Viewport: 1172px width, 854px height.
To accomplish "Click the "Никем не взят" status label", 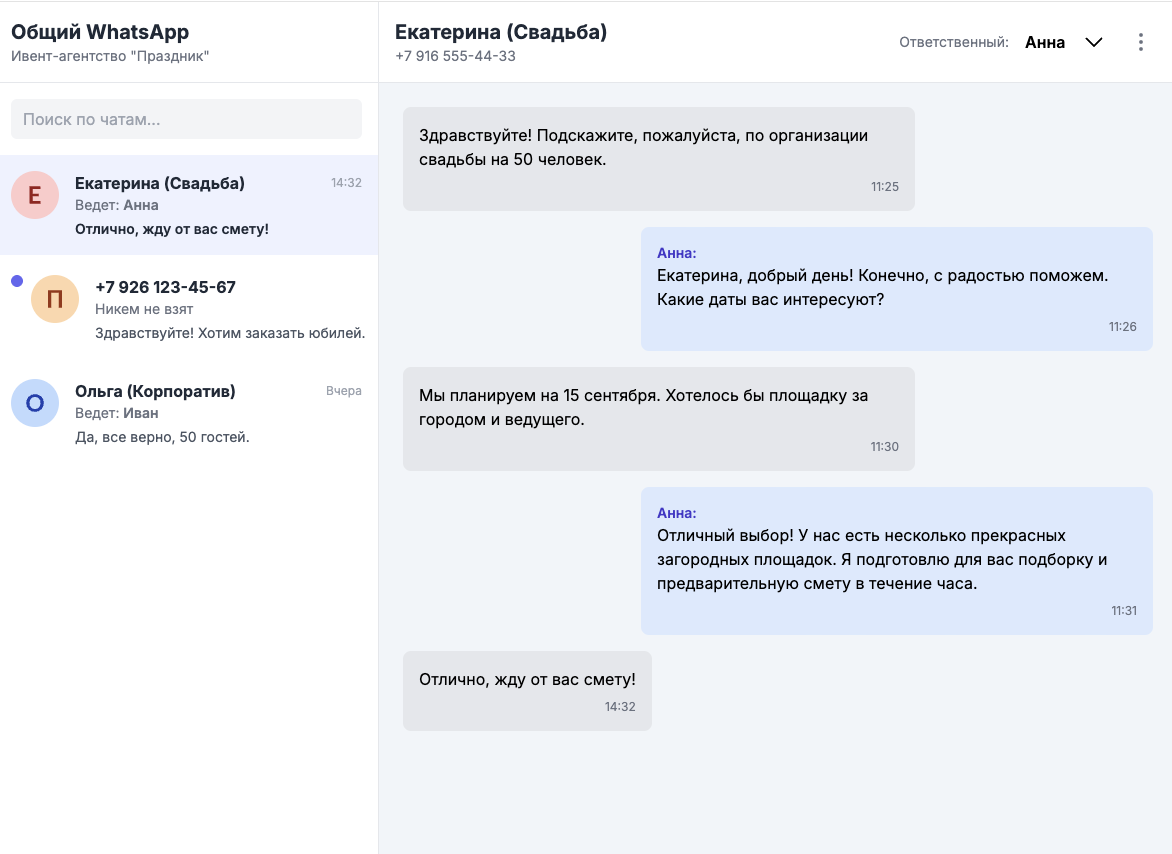I will tap(144, 309).
